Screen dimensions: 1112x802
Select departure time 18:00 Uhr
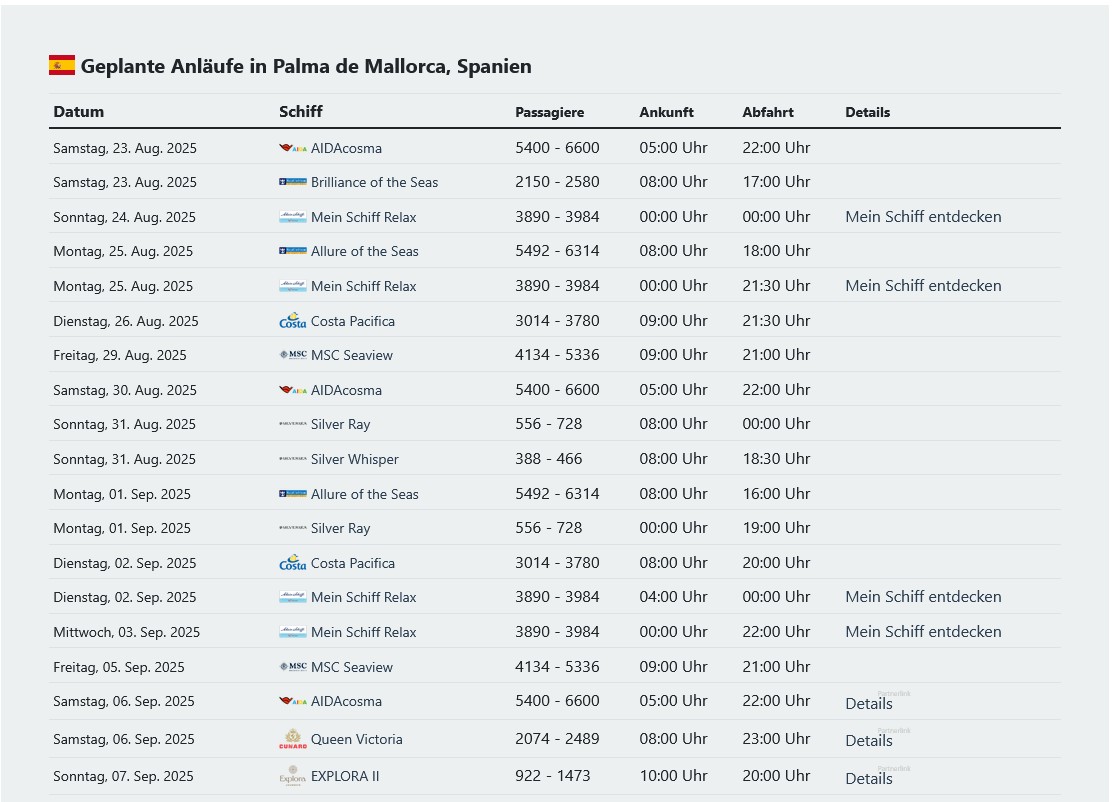click(x=777, y=250)
